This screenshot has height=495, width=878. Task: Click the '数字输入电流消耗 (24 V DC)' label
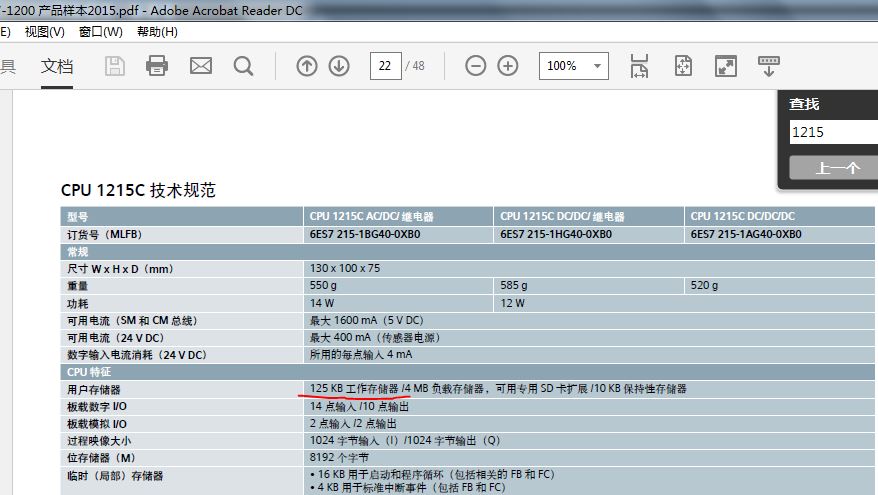pyautogui.click(x=137, y=355)
